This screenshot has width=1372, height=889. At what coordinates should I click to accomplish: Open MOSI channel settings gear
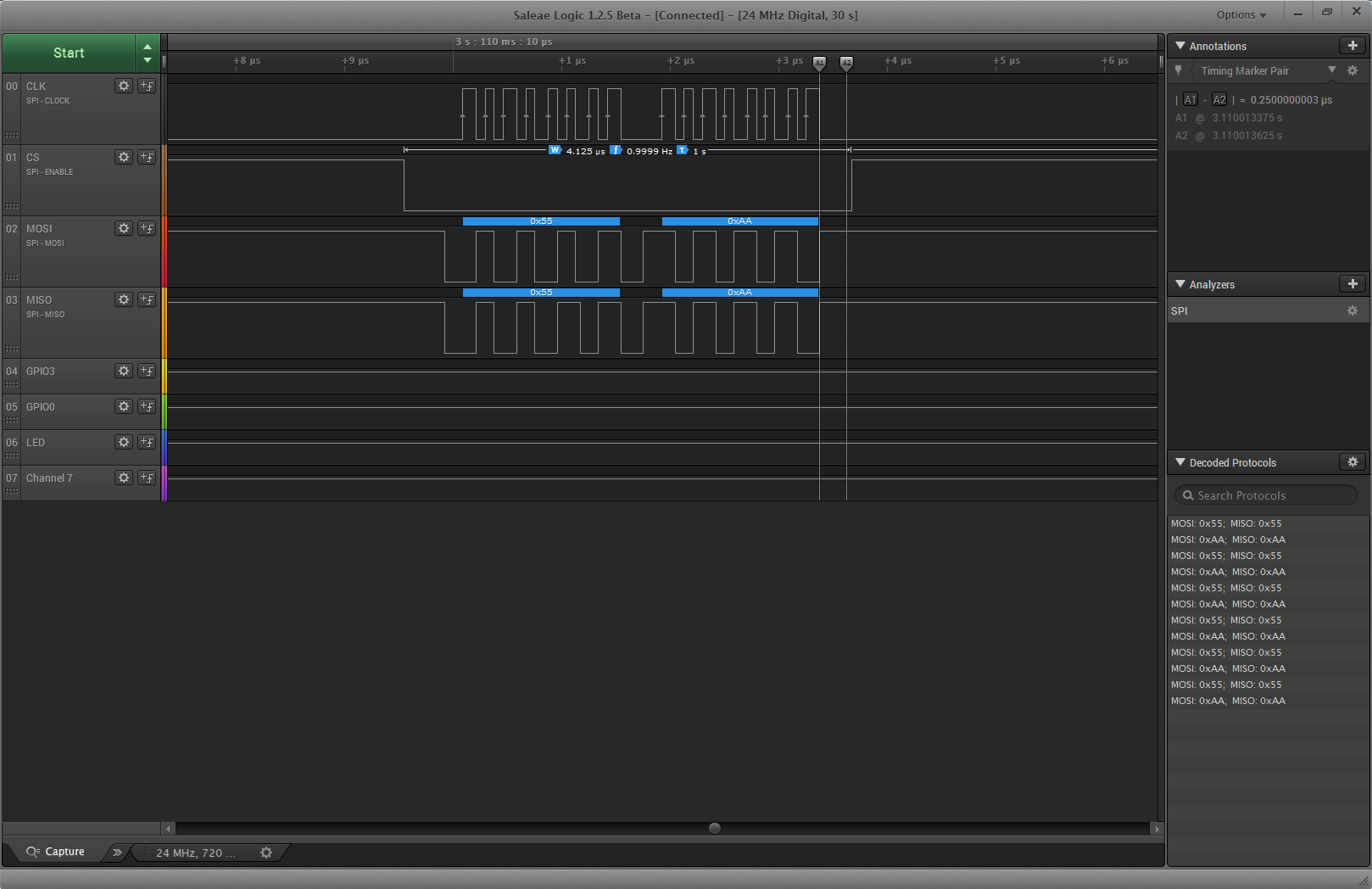pyautogui.click(x=124, y=228)
